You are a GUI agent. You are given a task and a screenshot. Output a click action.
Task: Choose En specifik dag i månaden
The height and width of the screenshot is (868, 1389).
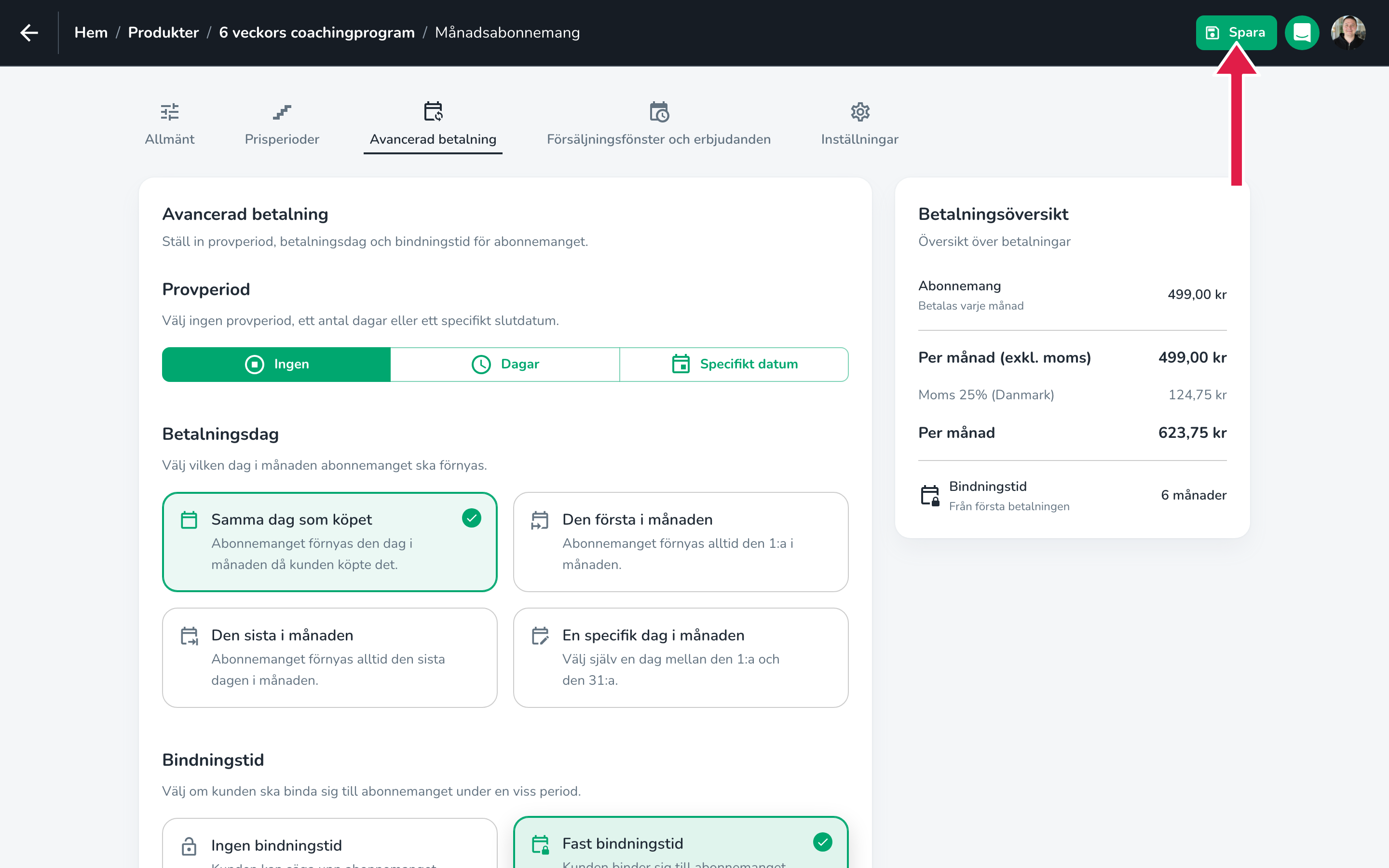(x=681, y=658)
